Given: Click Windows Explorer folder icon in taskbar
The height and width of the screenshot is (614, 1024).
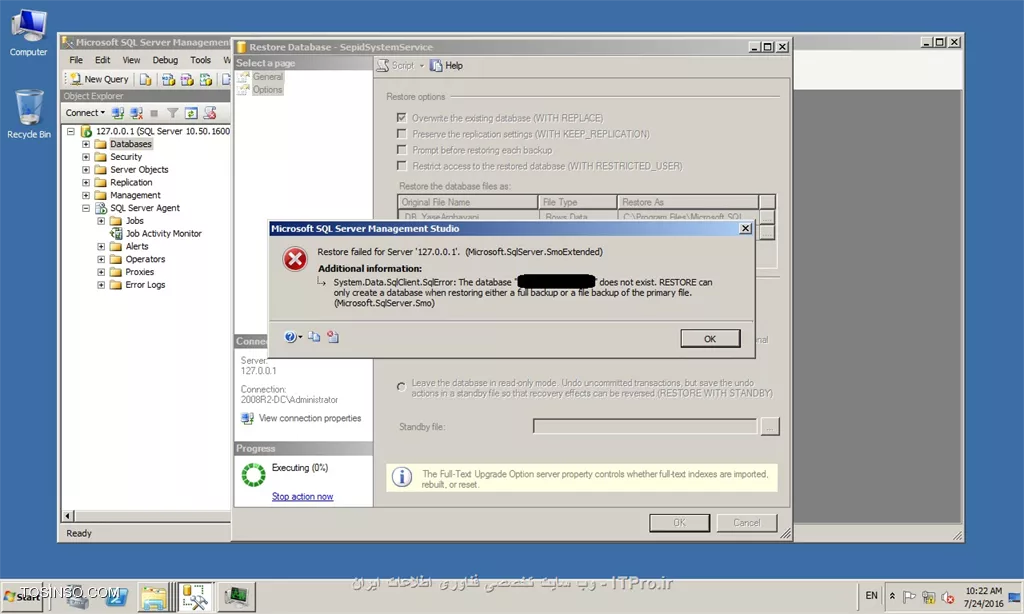Looking at the screenshot, I should click(153, 597).
